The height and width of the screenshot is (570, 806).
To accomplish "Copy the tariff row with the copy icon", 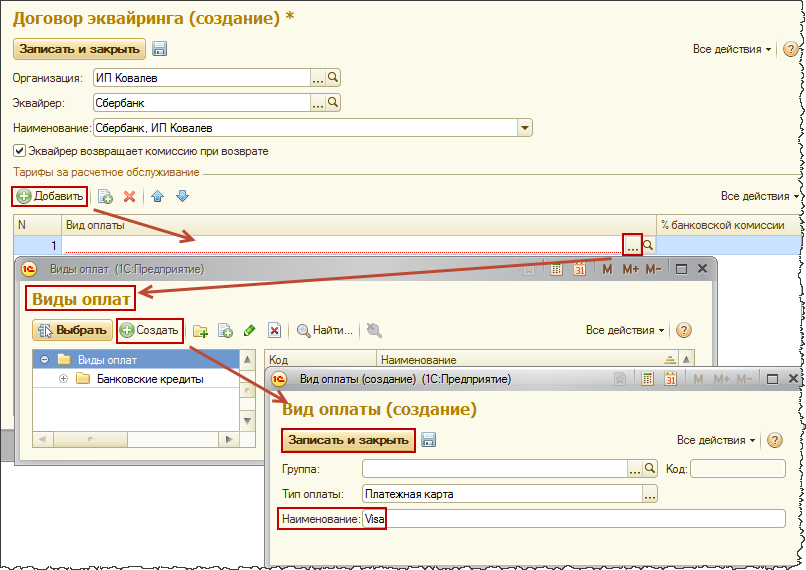I will click(x=105, y=196).
